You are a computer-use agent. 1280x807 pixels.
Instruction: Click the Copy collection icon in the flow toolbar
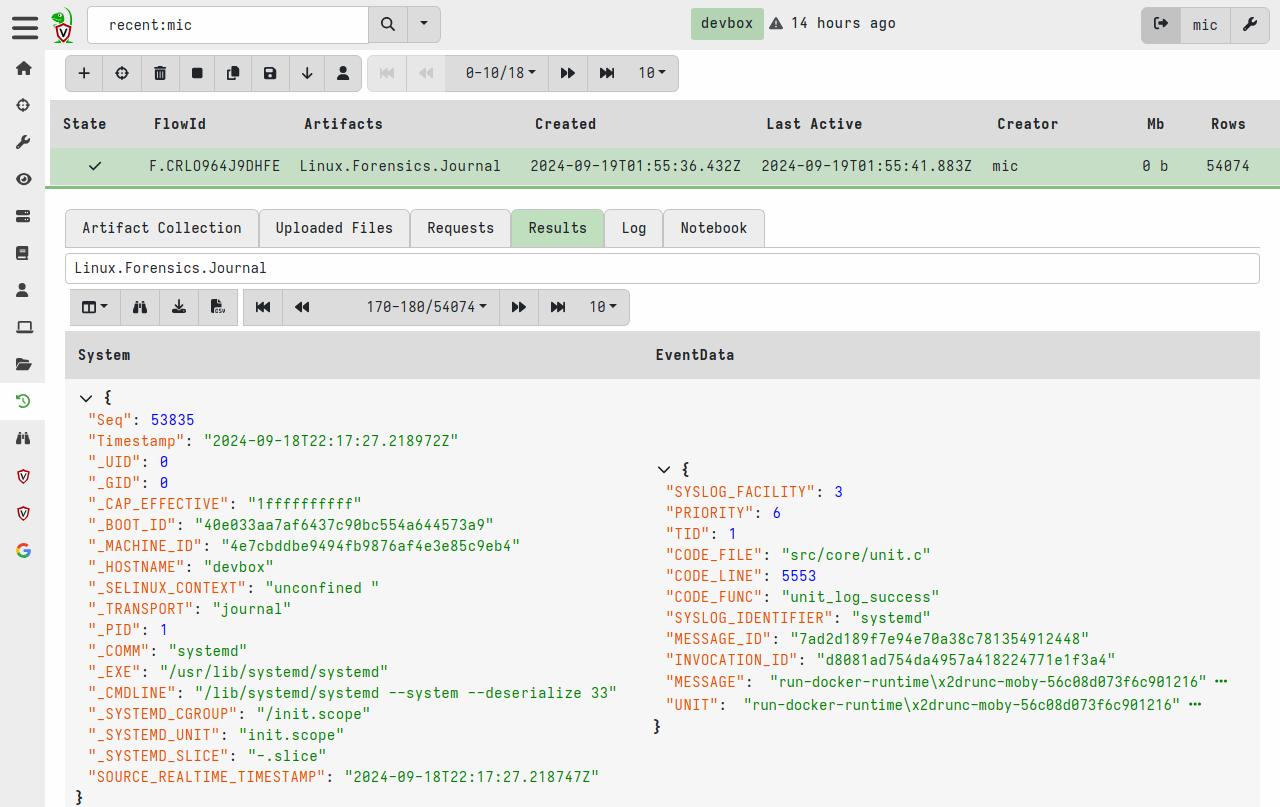click(235, 73)
